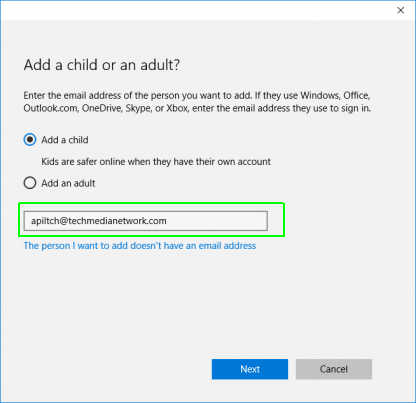Click the 'Add a child' label text
Screen dimensions: 416x403
pos(65,140)
